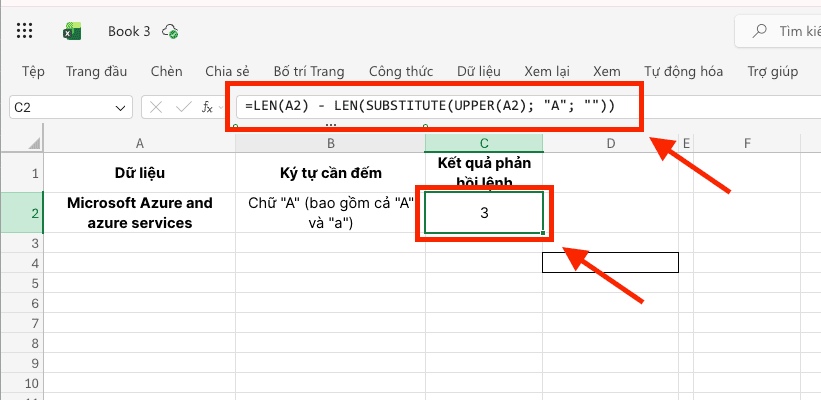Switch to the Chèn tab

(x=166, y=71)
